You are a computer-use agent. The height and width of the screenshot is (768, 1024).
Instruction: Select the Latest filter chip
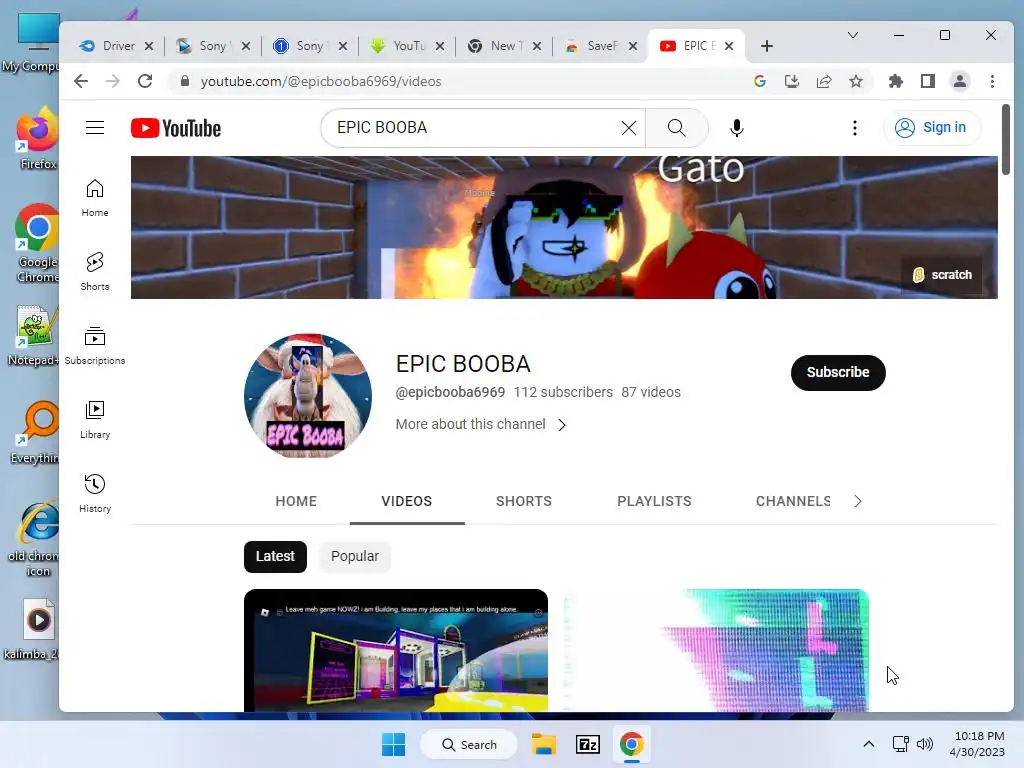pyautogui.click(x=275, y=556)
